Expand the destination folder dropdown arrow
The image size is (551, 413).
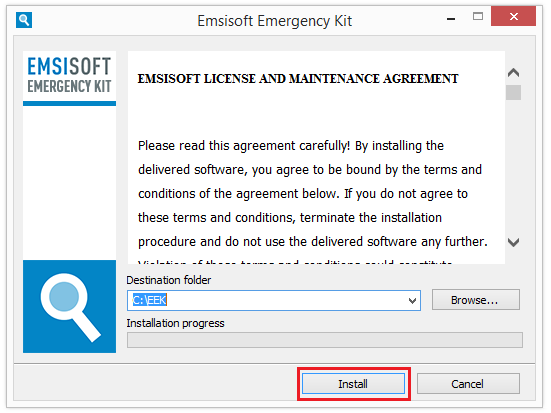[x=412, y=301]
